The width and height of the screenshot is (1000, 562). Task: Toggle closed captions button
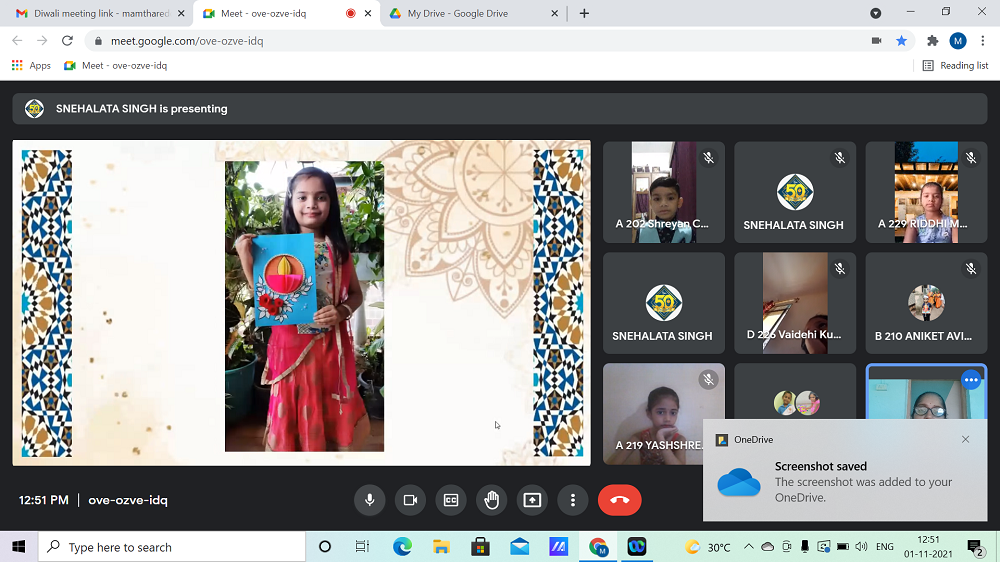(451, 500)
